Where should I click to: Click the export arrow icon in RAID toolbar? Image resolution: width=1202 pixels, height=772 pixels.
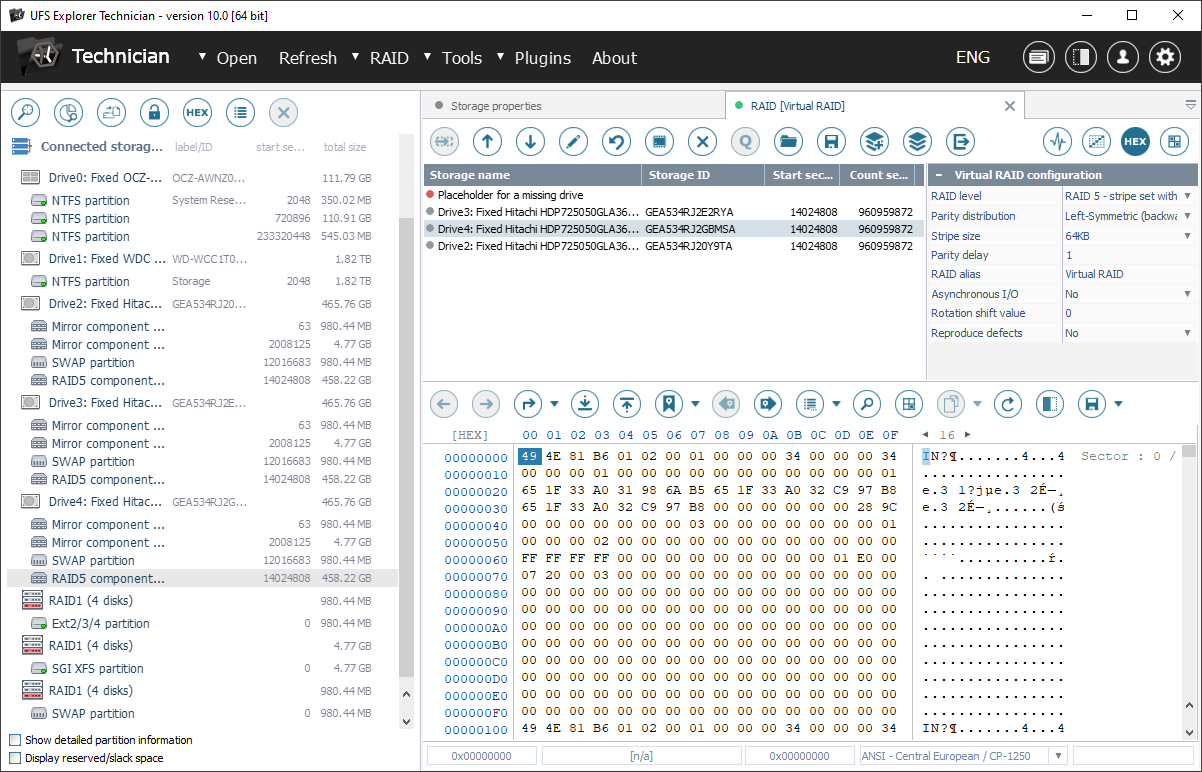pyautogui.click(x=960, y=141)
